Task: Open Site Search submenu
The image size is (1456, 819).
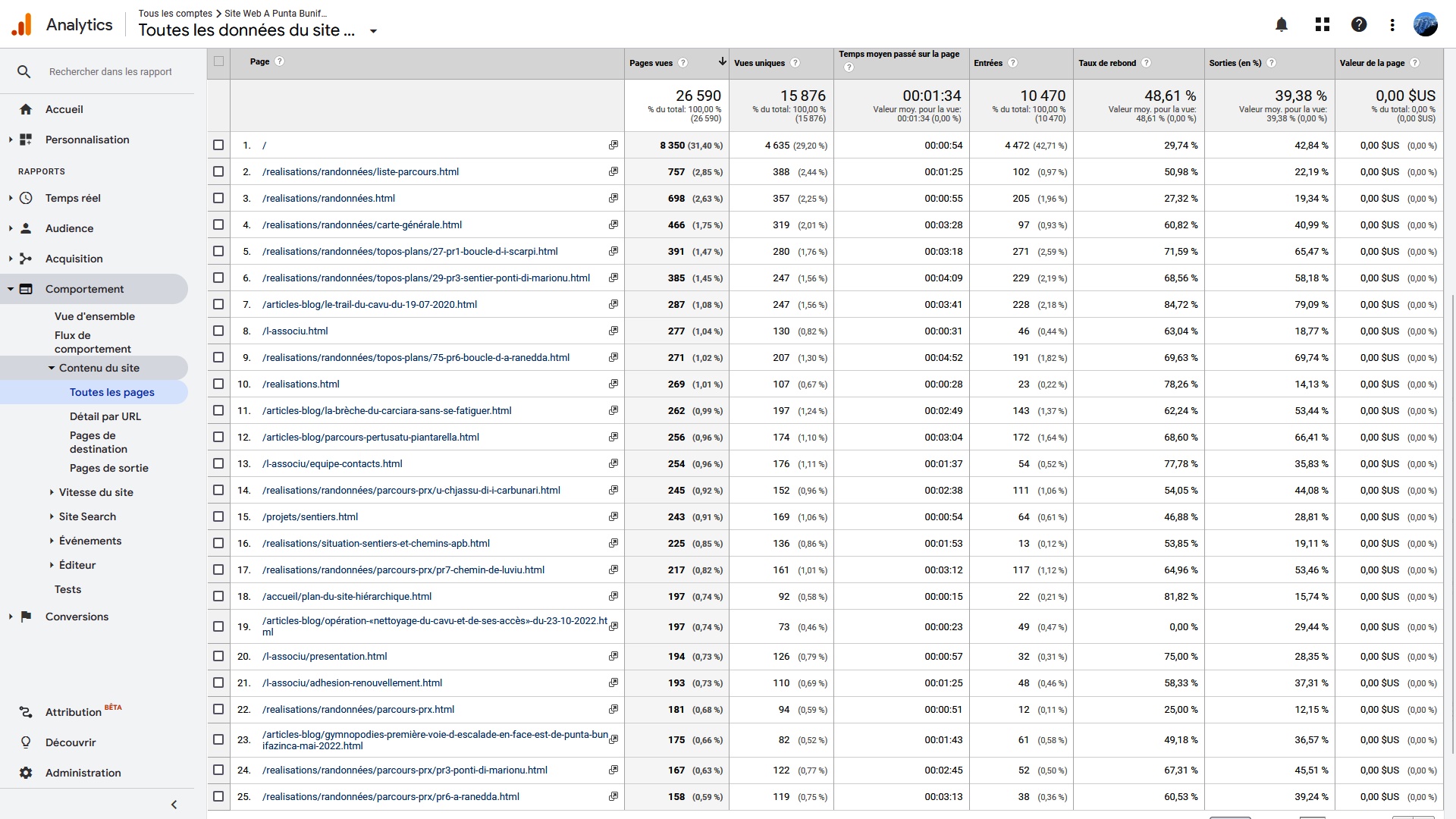Action: pos(87,516)
